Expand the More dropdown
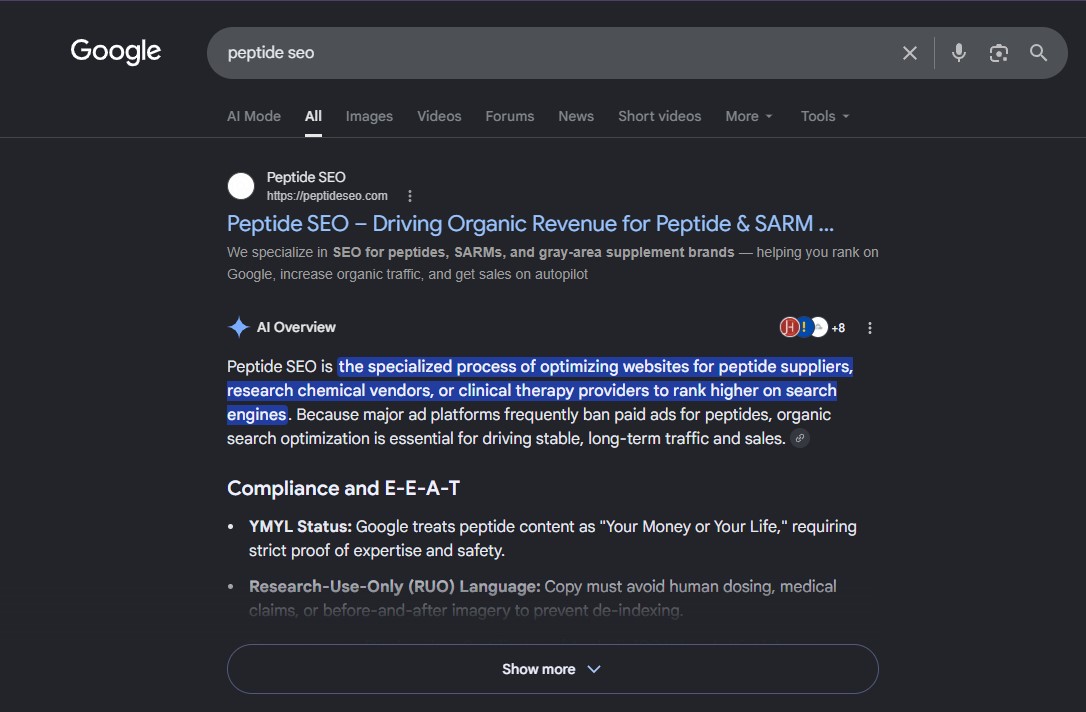This screenshot has height=712, width=1086. tap(749, 116)
